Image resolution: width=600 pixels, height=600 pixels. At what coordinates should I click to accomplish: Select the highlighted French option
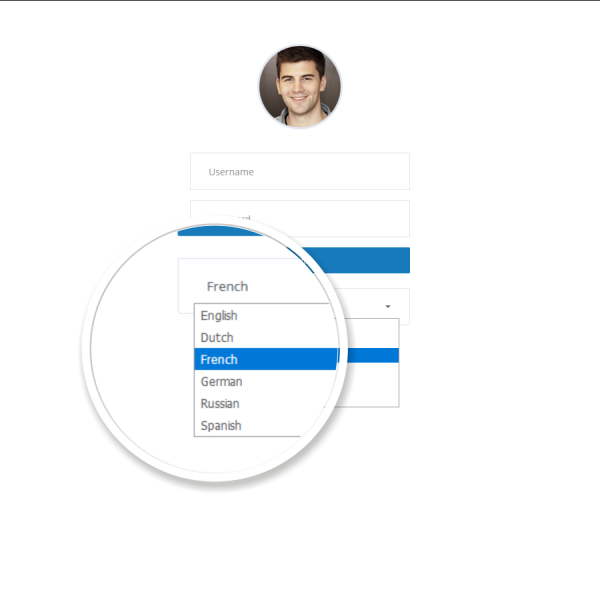(219, 359)
